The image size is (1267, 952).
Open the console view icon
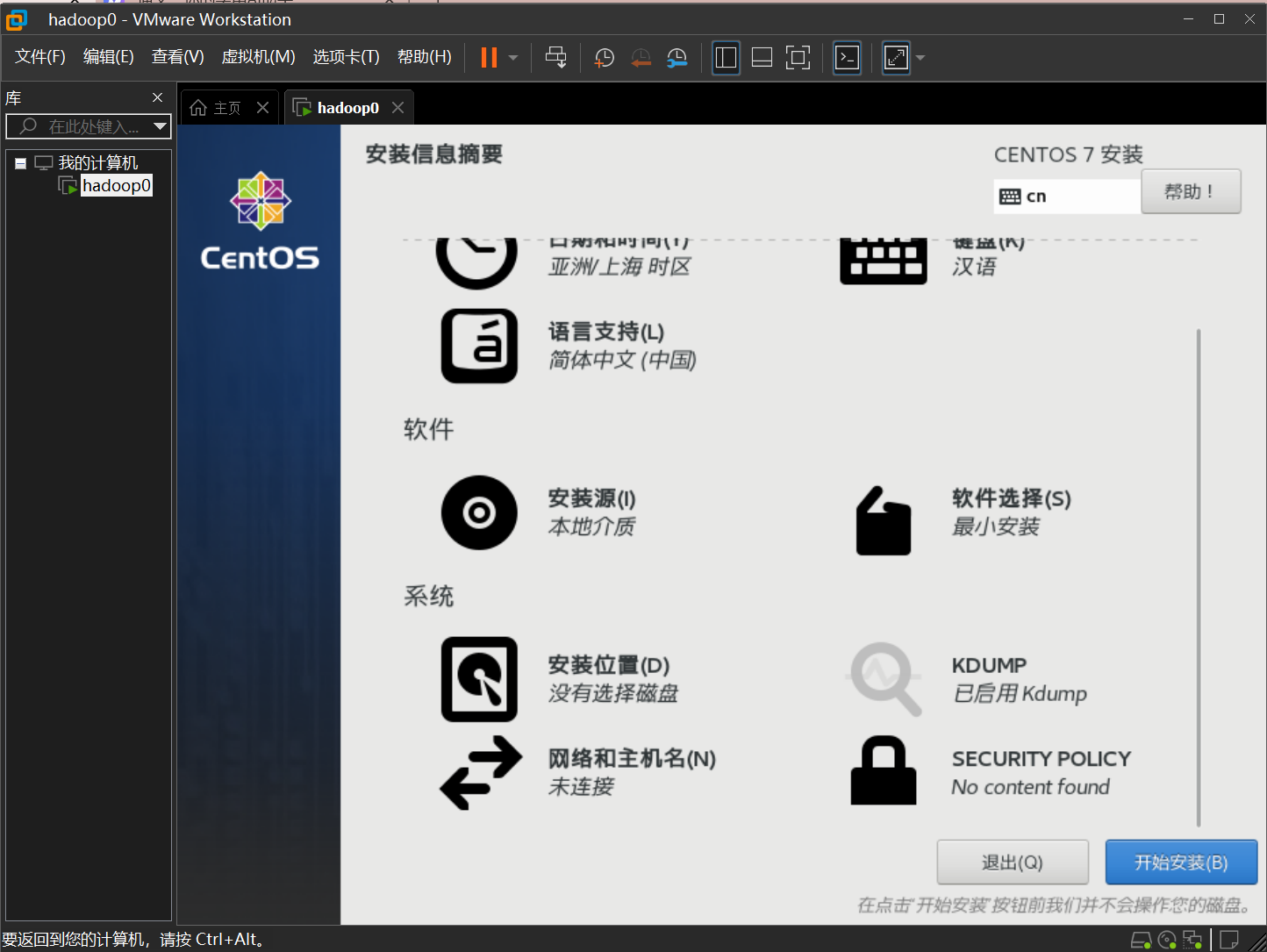pos(847,58)
